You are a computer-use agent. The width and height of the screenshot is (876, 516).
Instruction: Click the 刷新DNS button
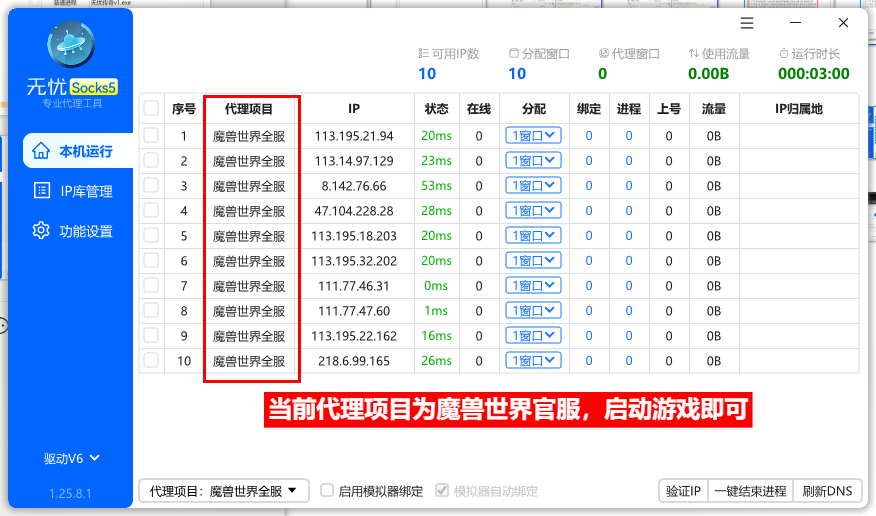point(827,491)
